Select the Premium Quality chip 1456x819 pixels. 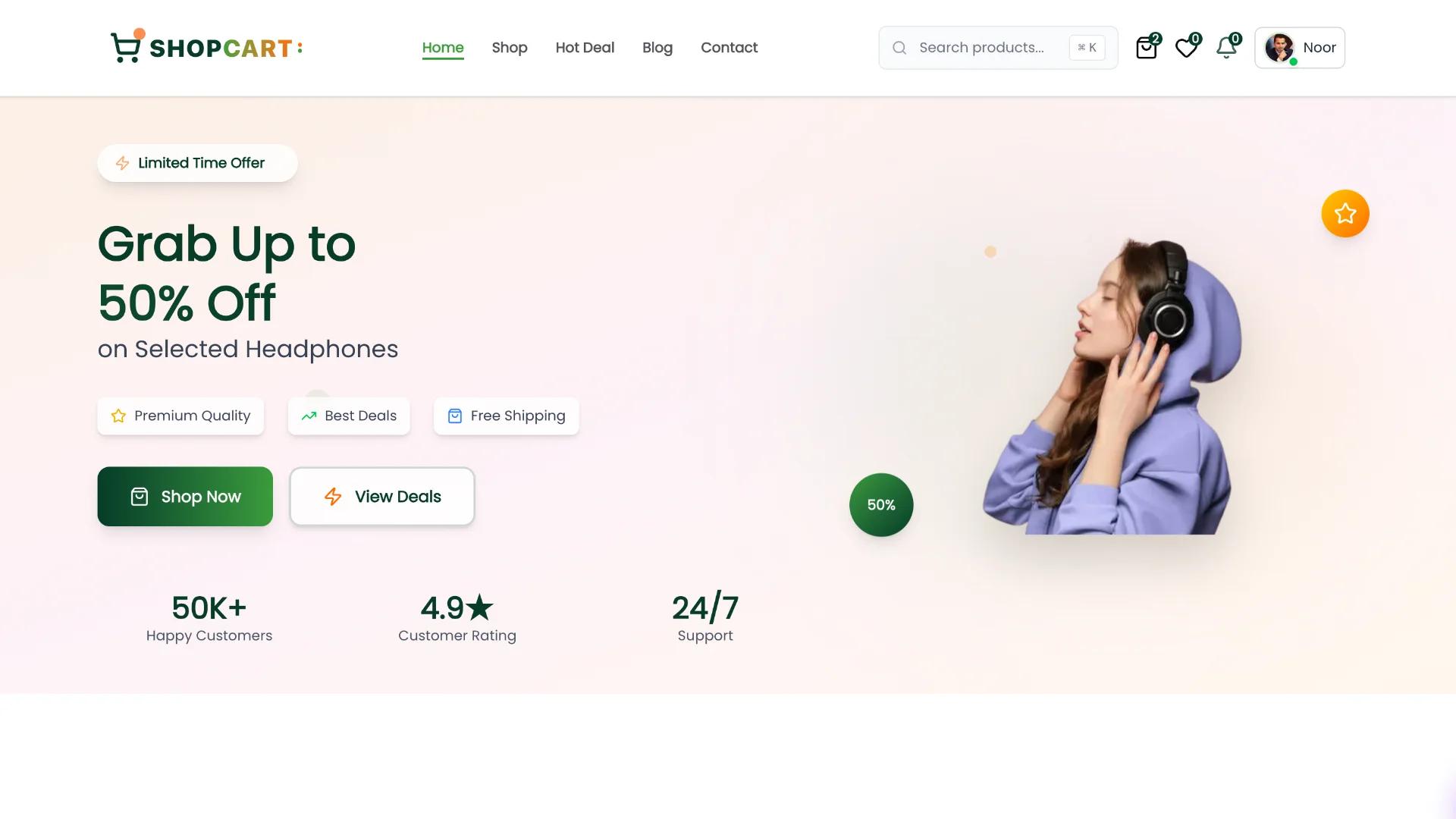[x=180, y=416]
